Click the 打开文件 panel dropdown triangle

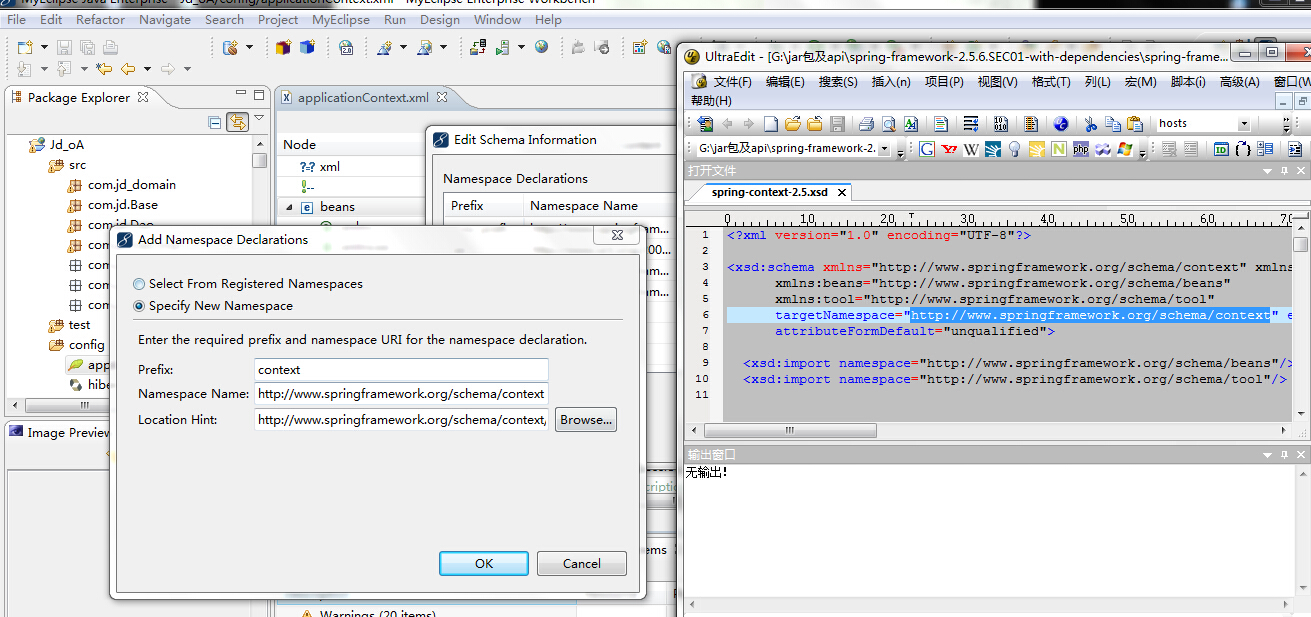1268,172
